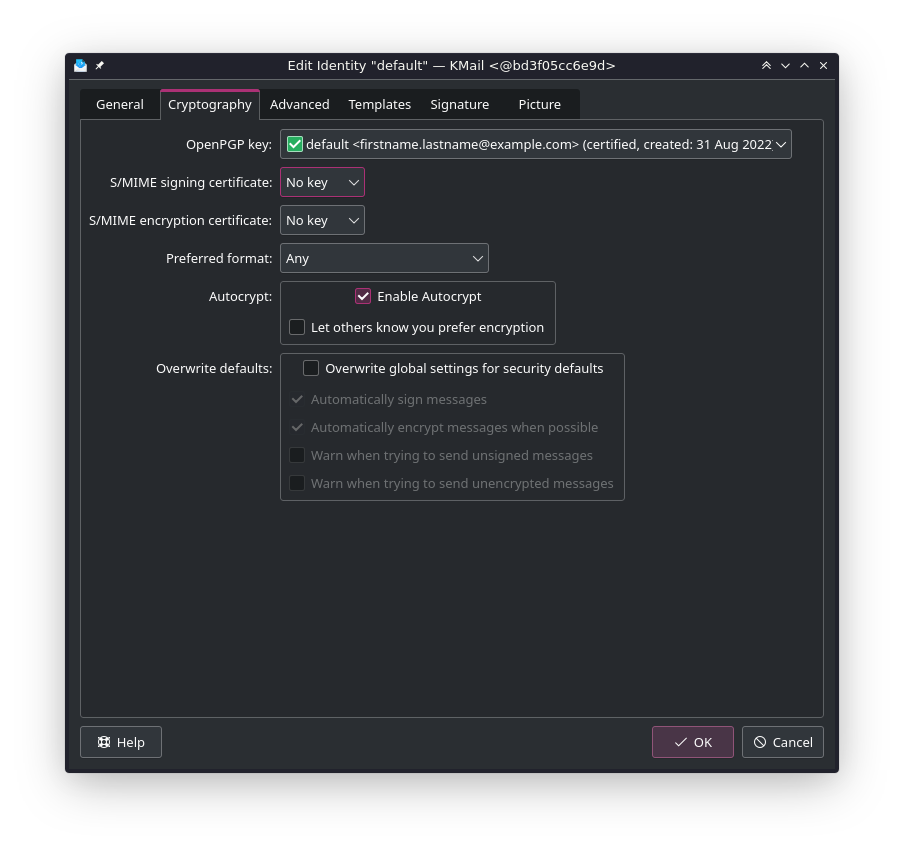Image resolution: width=904 pixels, height=850 pixels.
Task: Click the KMail app icon in title bar
Action: [x=80, y=66]
